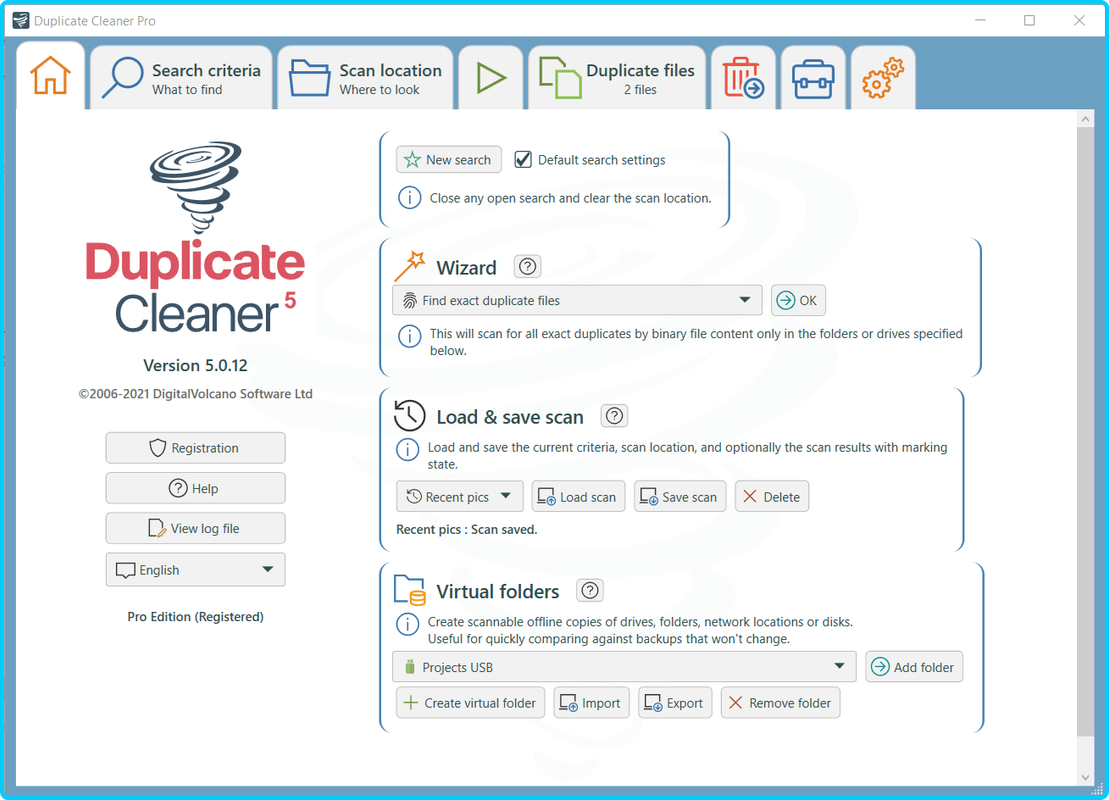Open Help from the left panel
Screen dimensions: 1109x800
195,488
